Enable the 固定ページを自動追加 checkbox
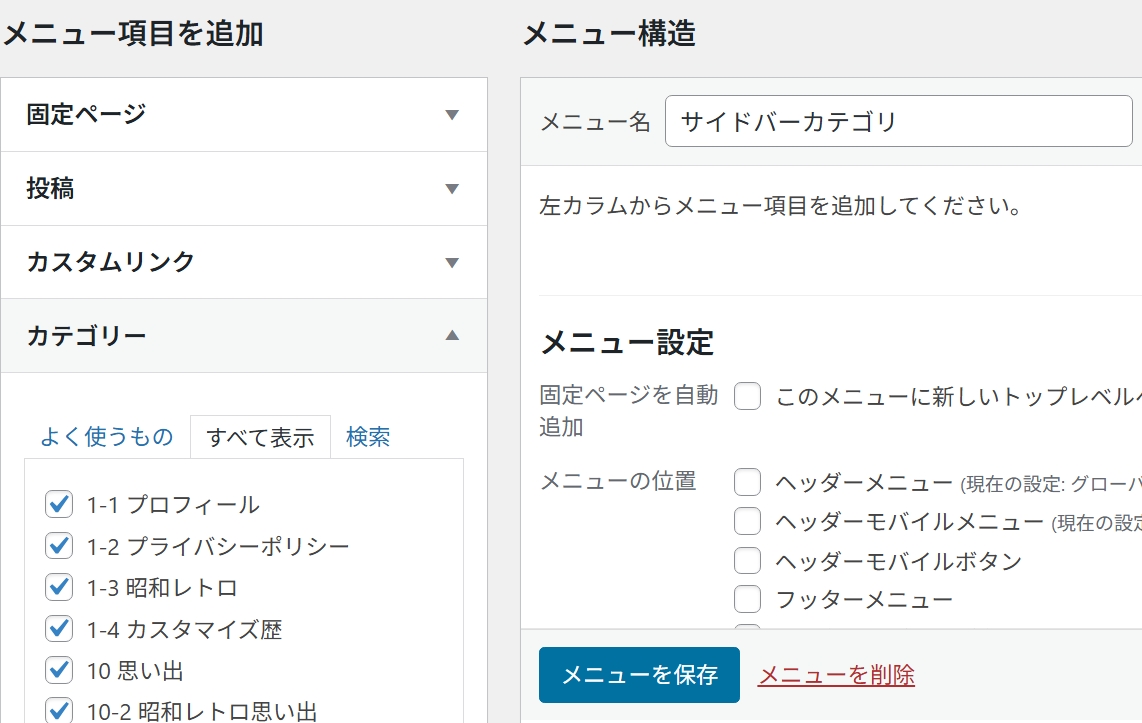This screenshot has width=1142, height=723. click(x=746, y=397)
